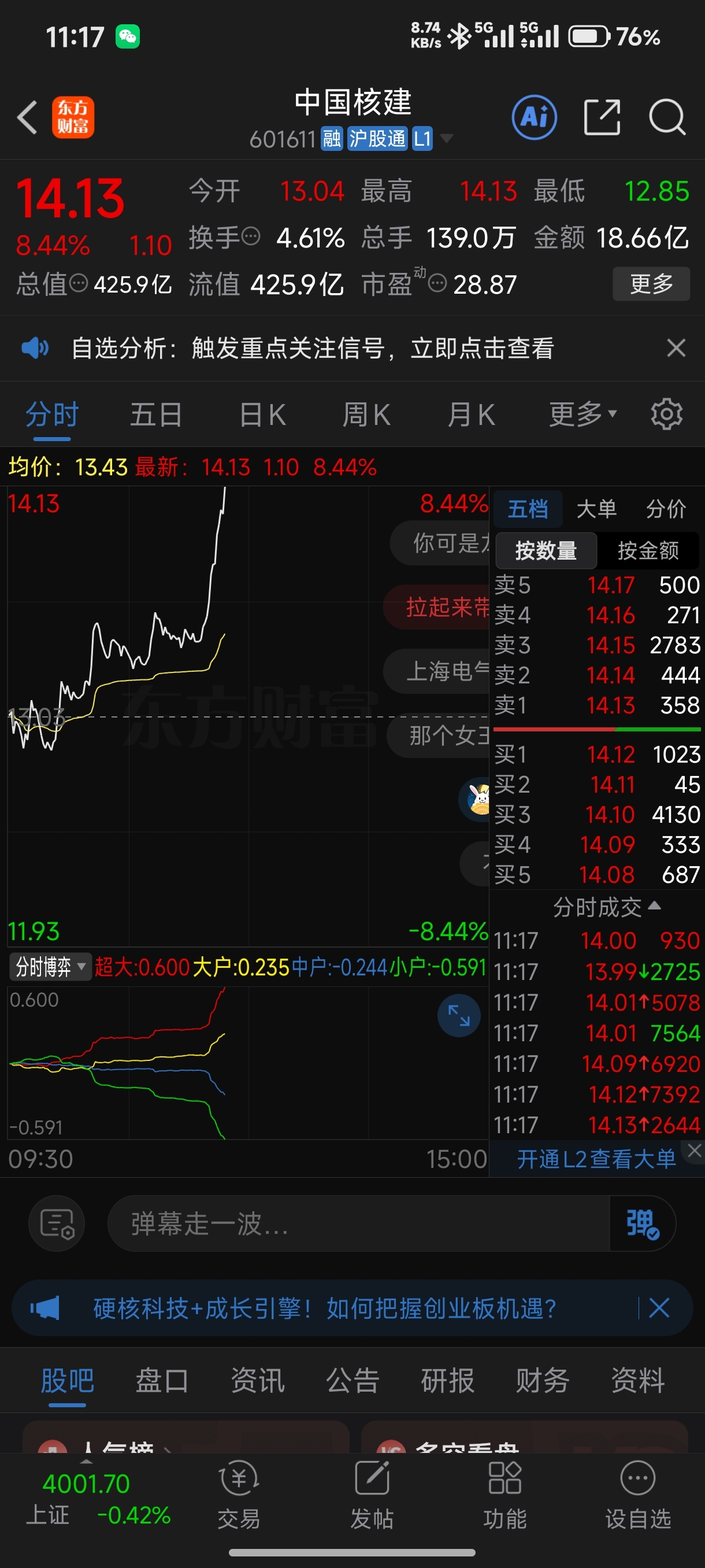Screen dimensions: 705x1568
Task: Tap the rabbit avatar in bullet comments
Action: click(x=476, y=798)
